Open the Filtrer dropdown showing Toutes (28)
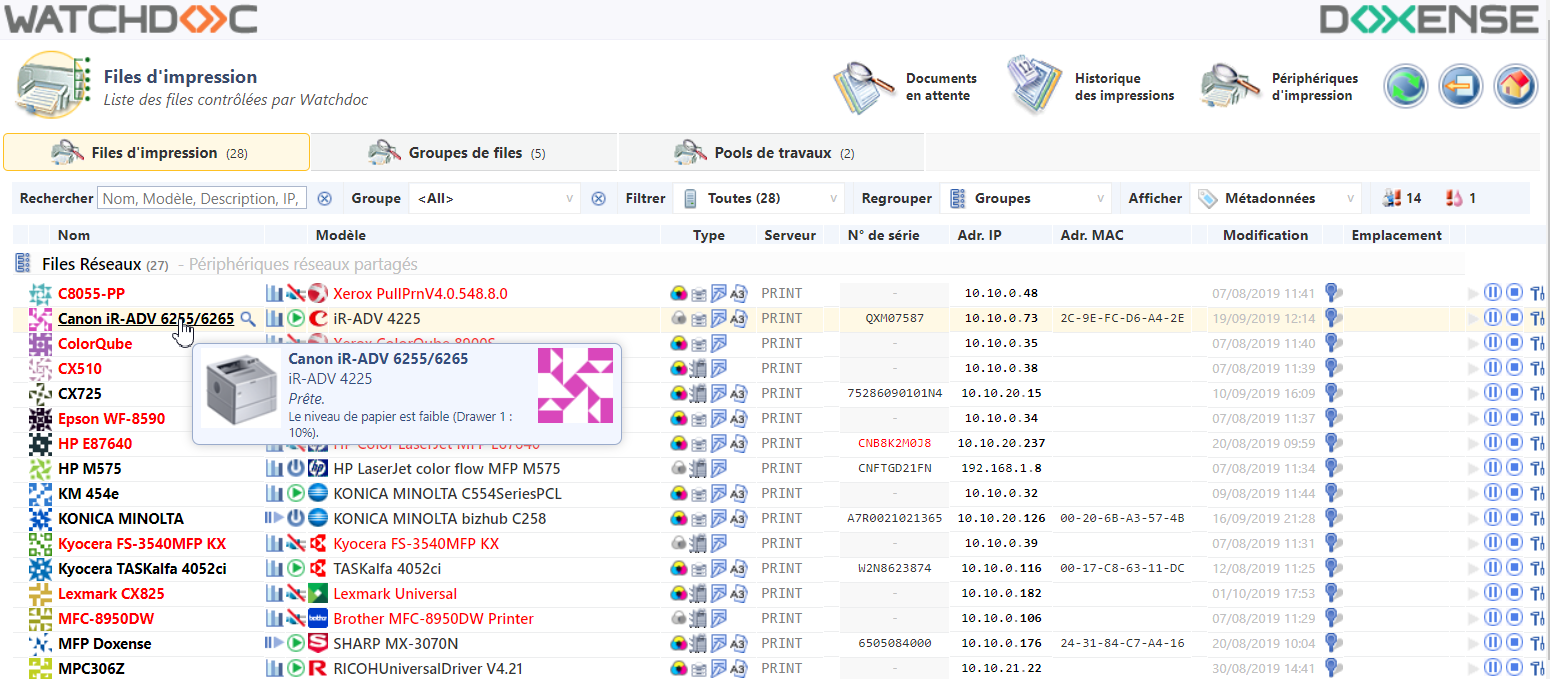 [x=759, y=199]
